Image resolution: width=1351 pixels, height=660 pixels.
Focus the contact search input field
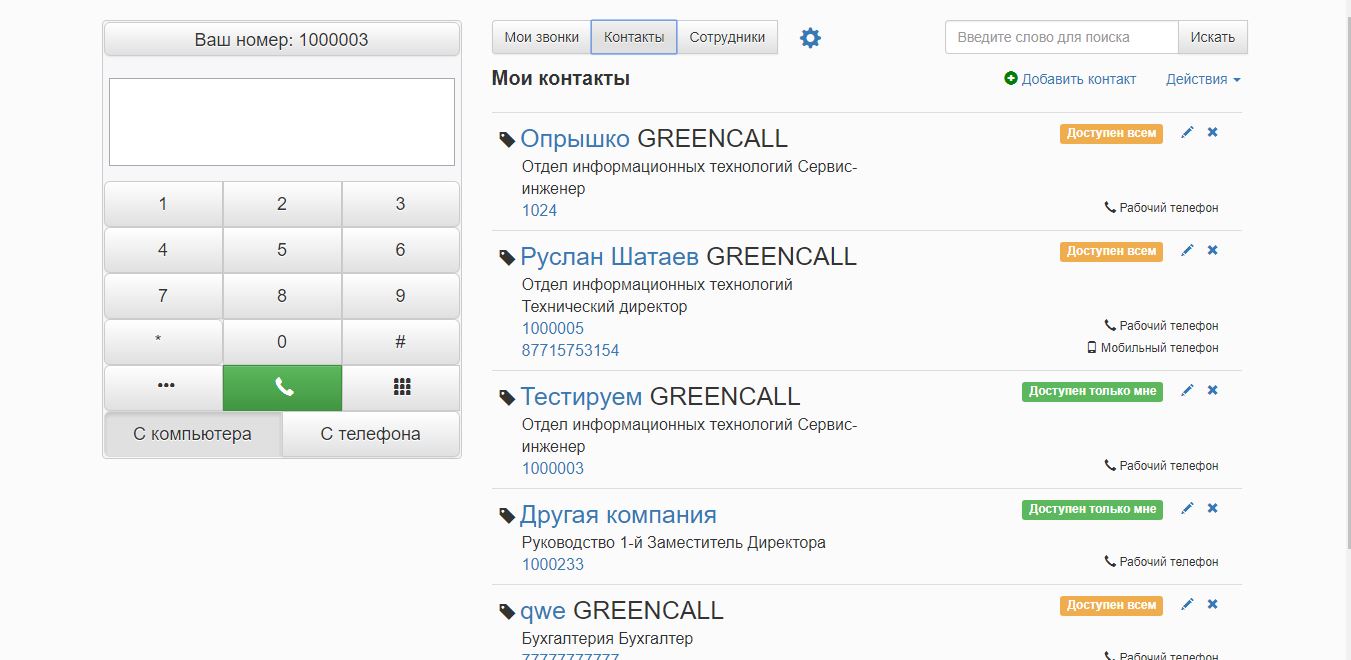1061,37
